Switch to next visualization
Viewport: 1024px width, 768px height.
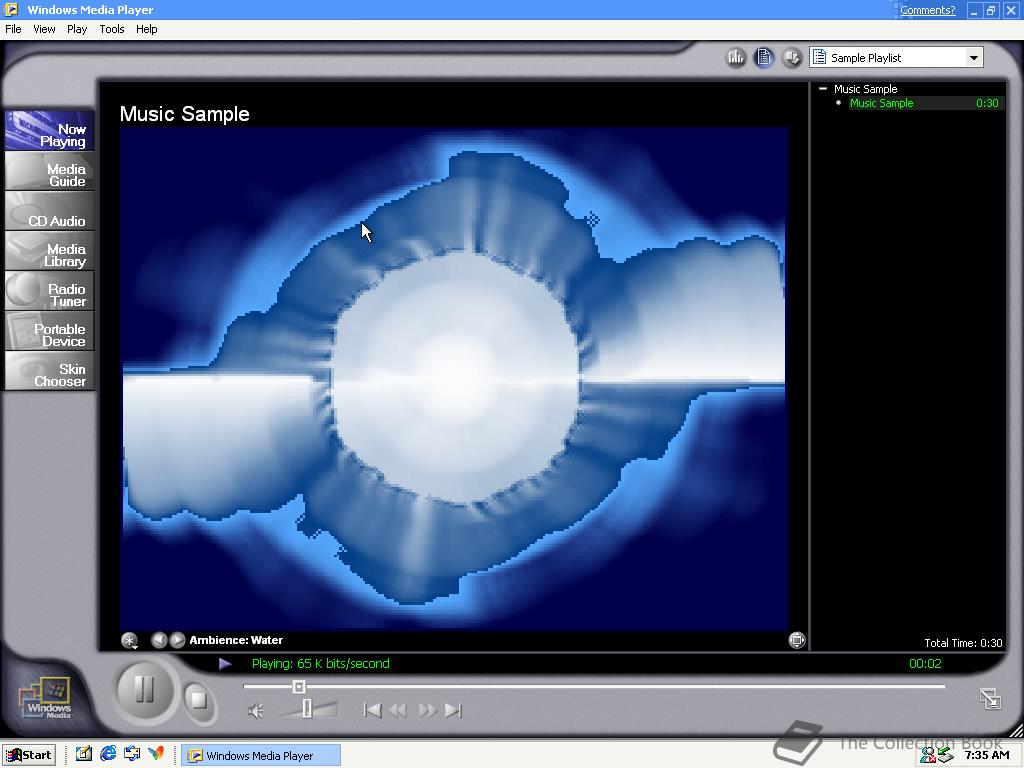coord(177,640)
